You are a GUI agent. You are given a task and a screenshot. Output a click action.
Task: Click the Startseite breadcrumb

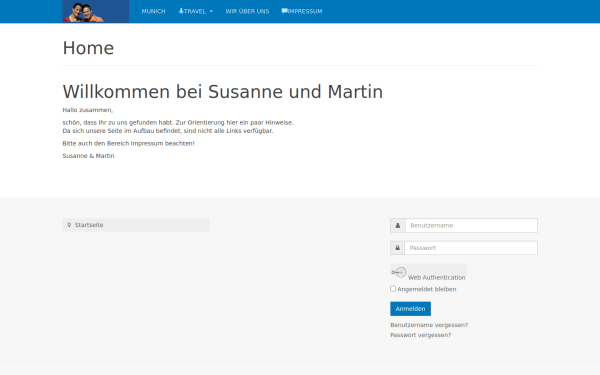click(x=89, y=225)
